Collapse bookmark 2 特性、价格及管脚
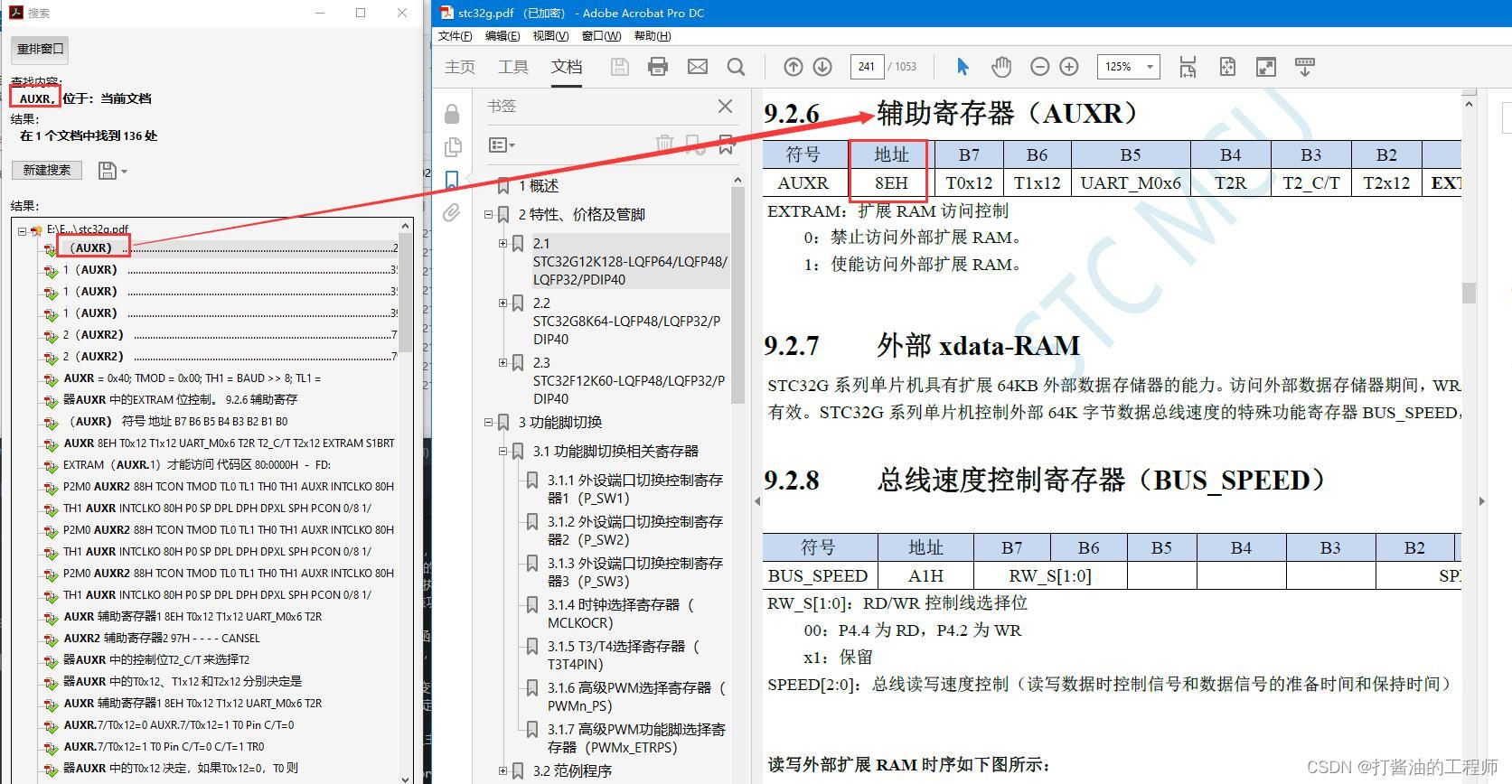This screenshot has height=784, width=1512. tap(488, 214)
